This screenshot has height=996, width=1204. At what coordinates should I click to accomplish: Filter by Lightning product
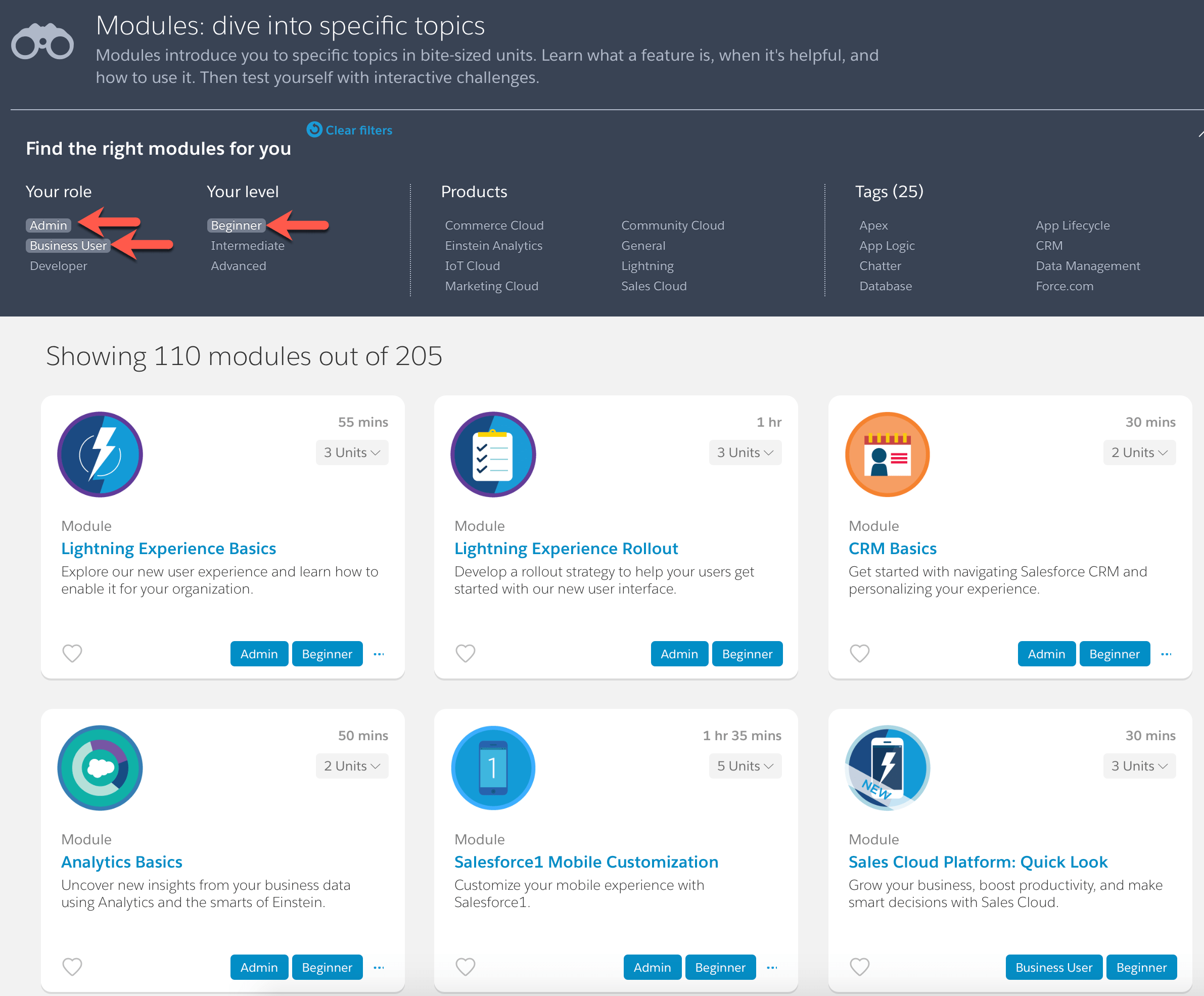tap(648, 265)
